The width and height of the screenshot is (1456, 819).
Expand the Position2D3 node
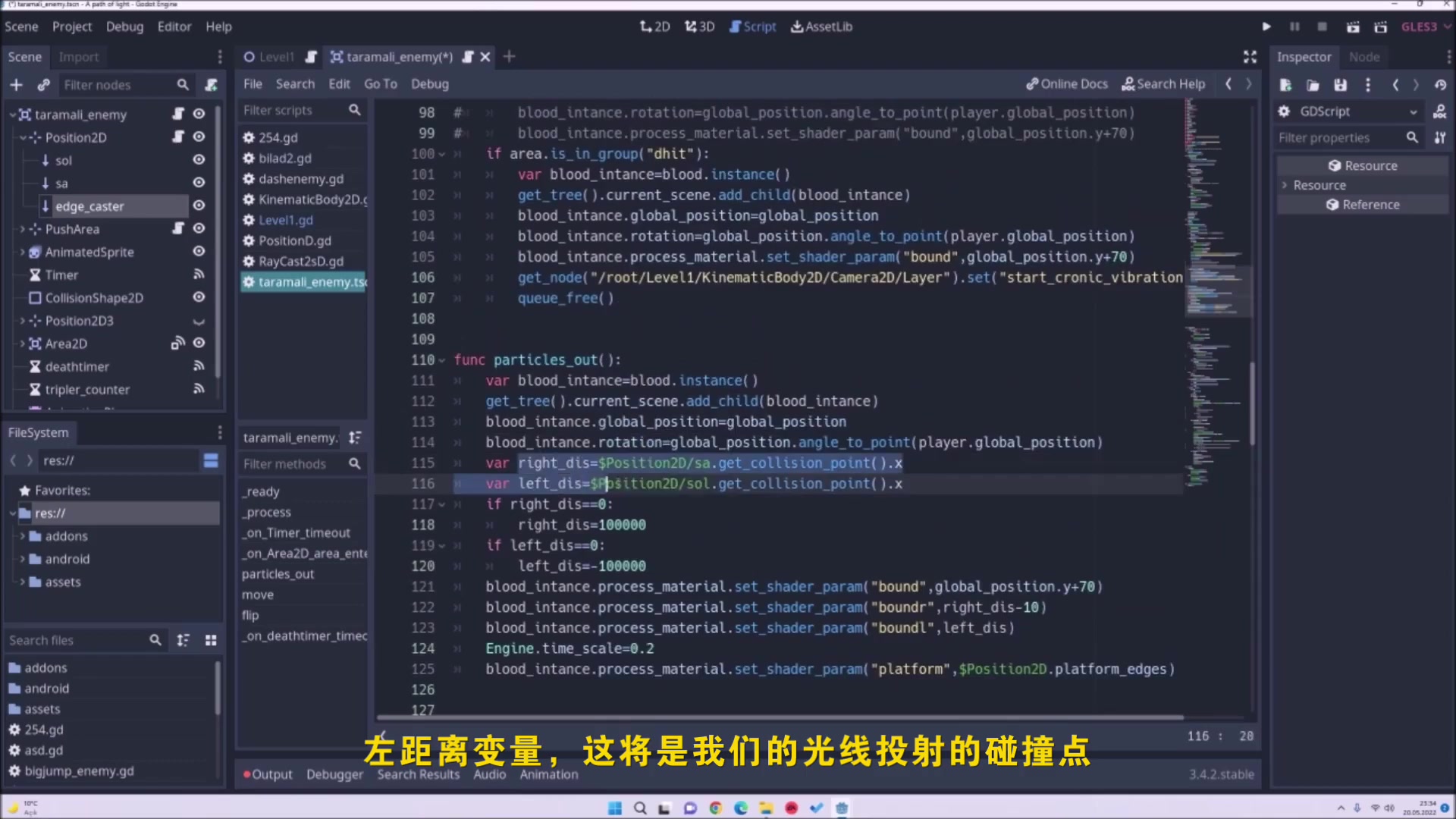pyautogui.click(x=23, y=321)
